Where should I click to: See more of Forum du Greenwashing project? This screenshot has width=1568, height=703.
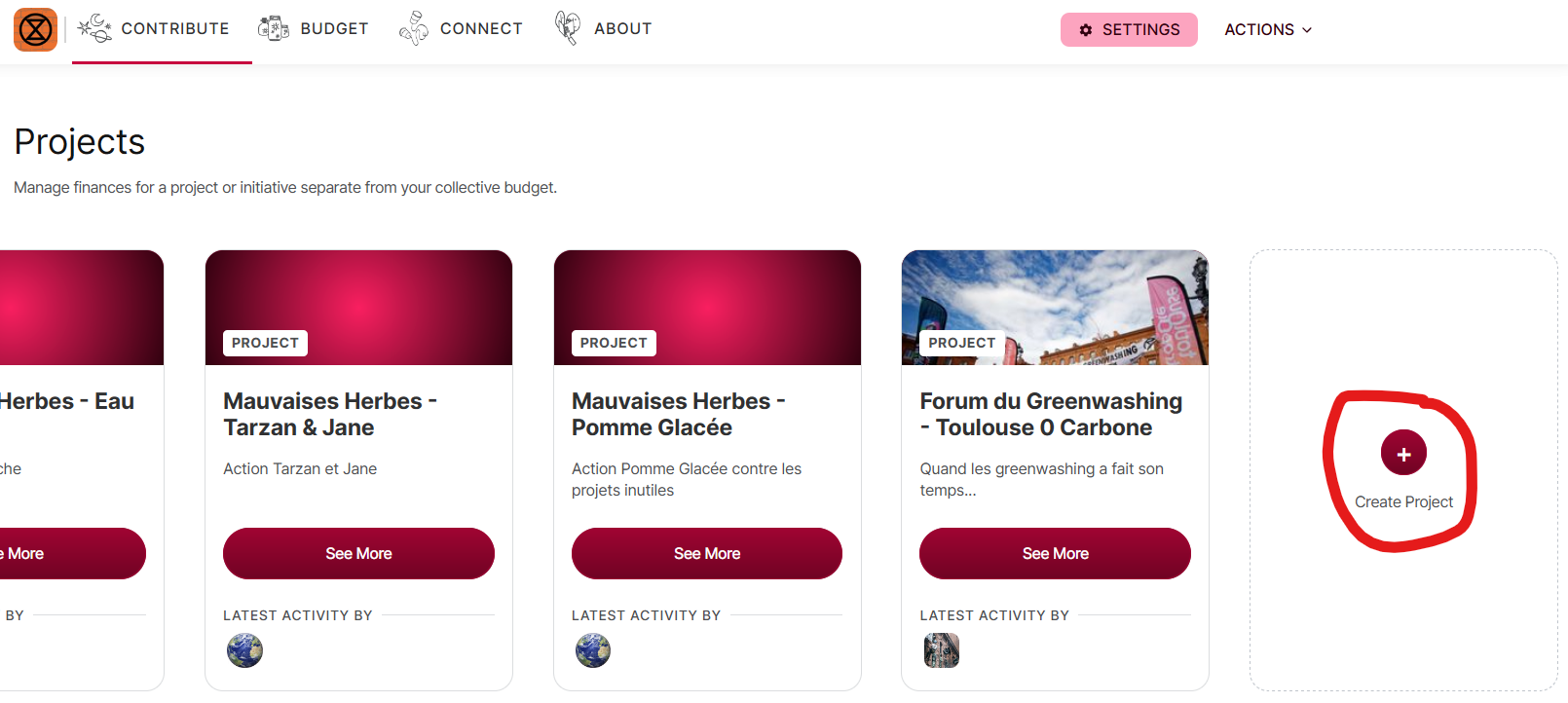pos(1055,553)
